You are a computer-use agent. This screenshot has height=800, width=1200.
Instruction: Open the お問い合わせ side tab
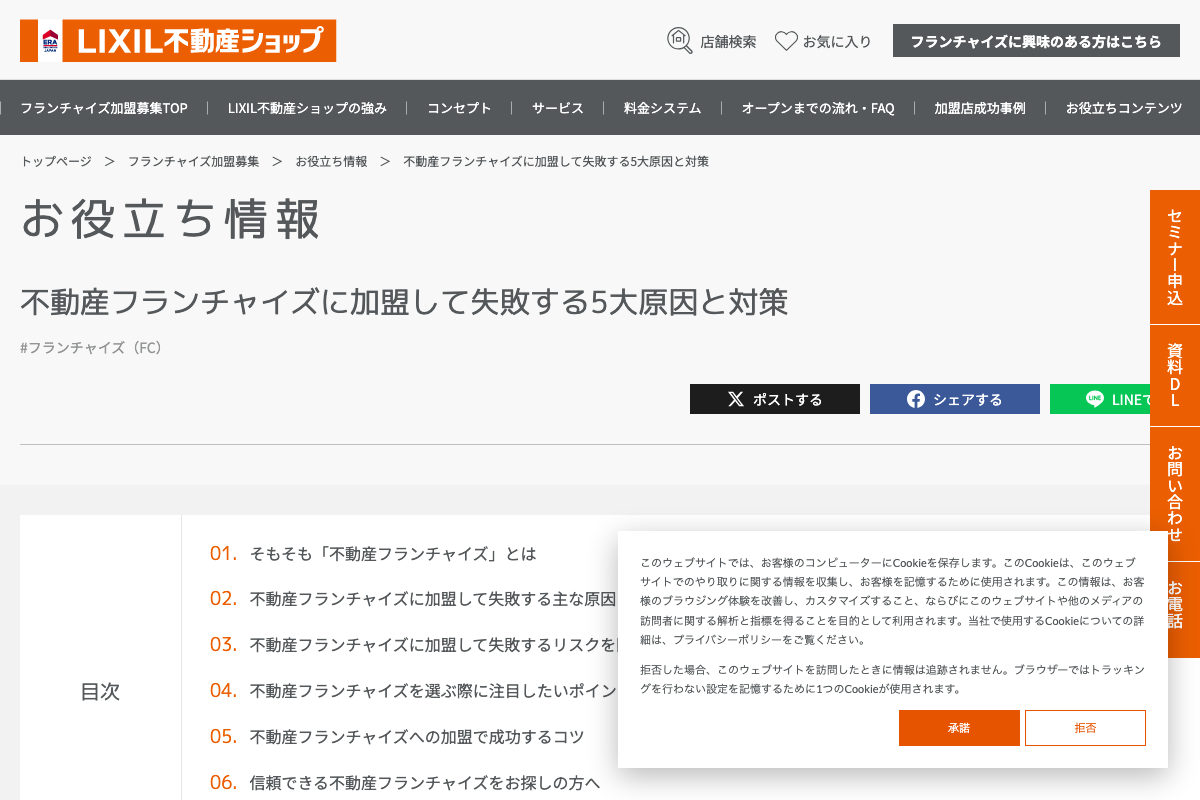click(x=1175, y=494)
